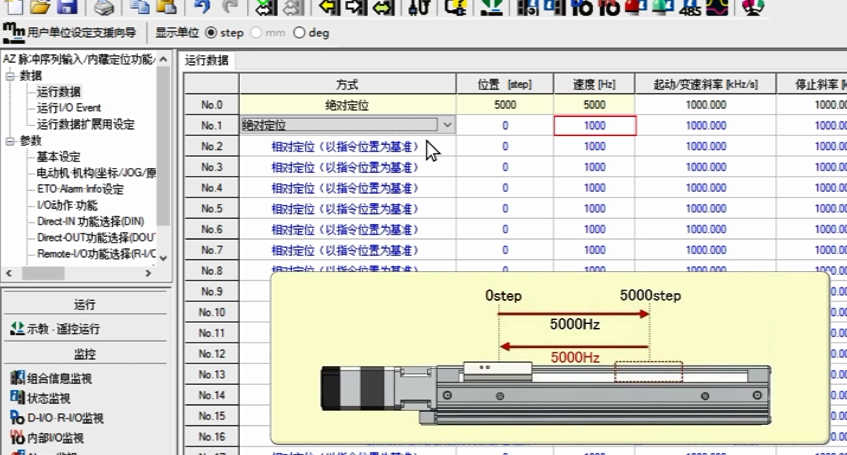Select the mm display unit radio button
Viewport: 847px width, 455px height.
pyautogui.click(x=256, y=33)
